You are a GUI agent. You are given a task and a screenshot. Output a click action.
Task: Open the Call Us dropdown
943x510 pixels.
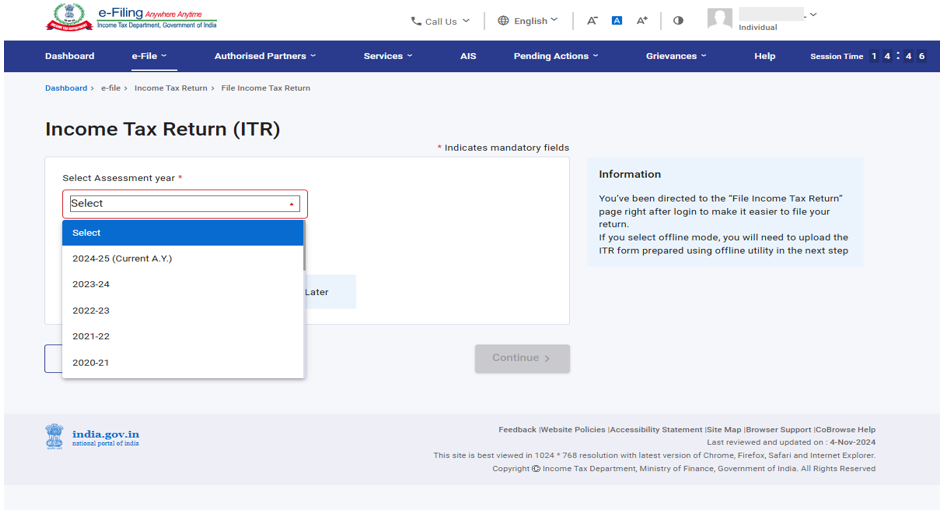click(440, 21)
